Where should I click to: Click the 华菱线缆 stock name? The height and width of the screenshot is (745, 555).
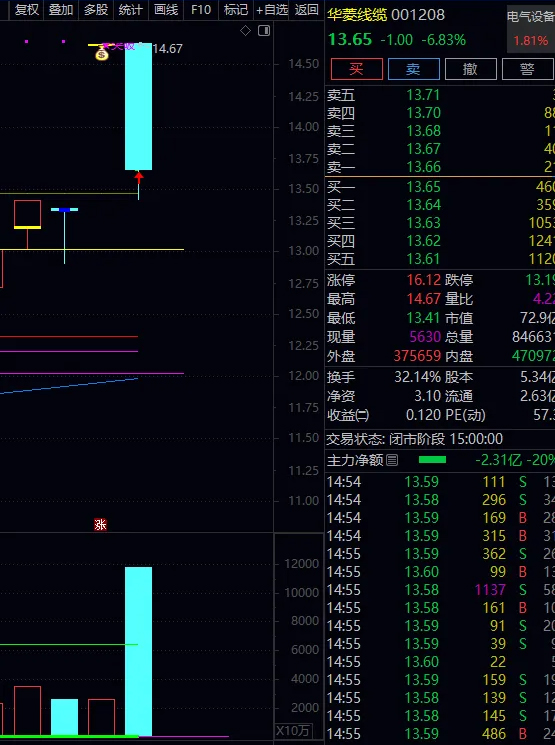357,15
